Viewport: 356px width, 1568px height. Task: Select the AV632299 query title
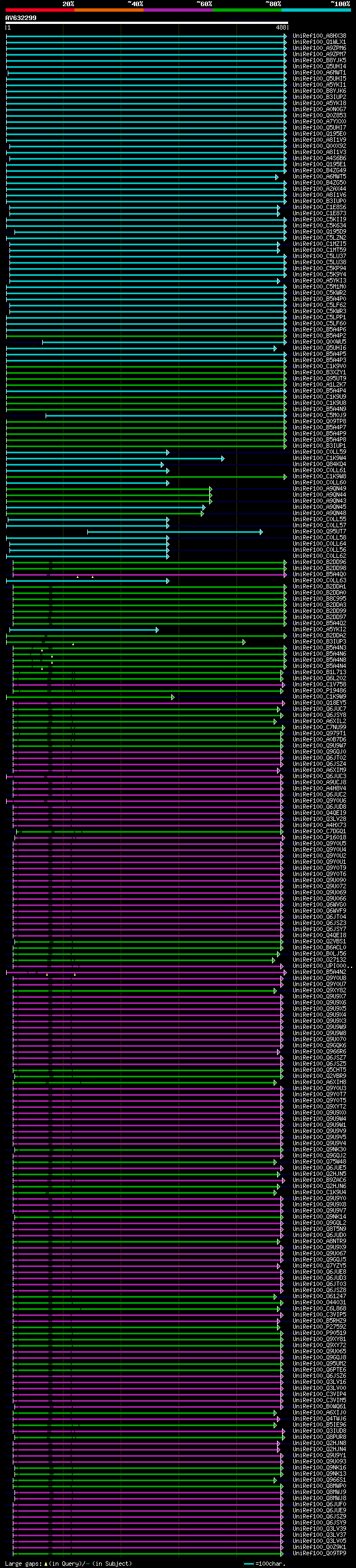pos(21,18)
